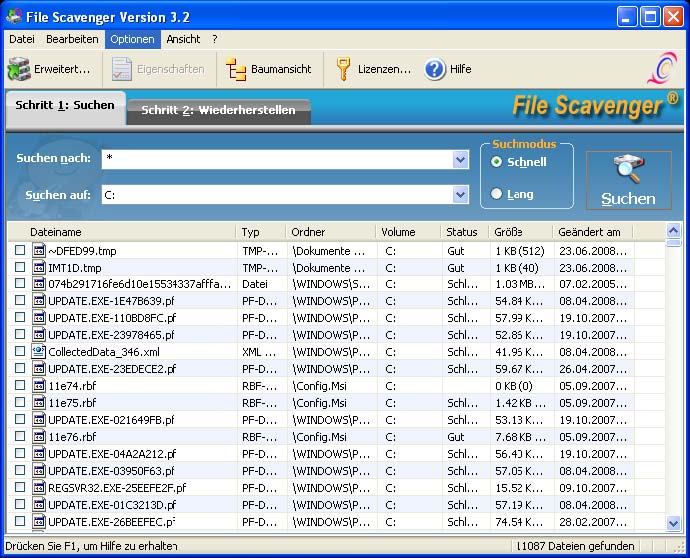The height and width of the screenshot is (558, 690).
Task: Click file icon of UPDATE.EXE-01C3213D.pf
Action: (39, 504)
